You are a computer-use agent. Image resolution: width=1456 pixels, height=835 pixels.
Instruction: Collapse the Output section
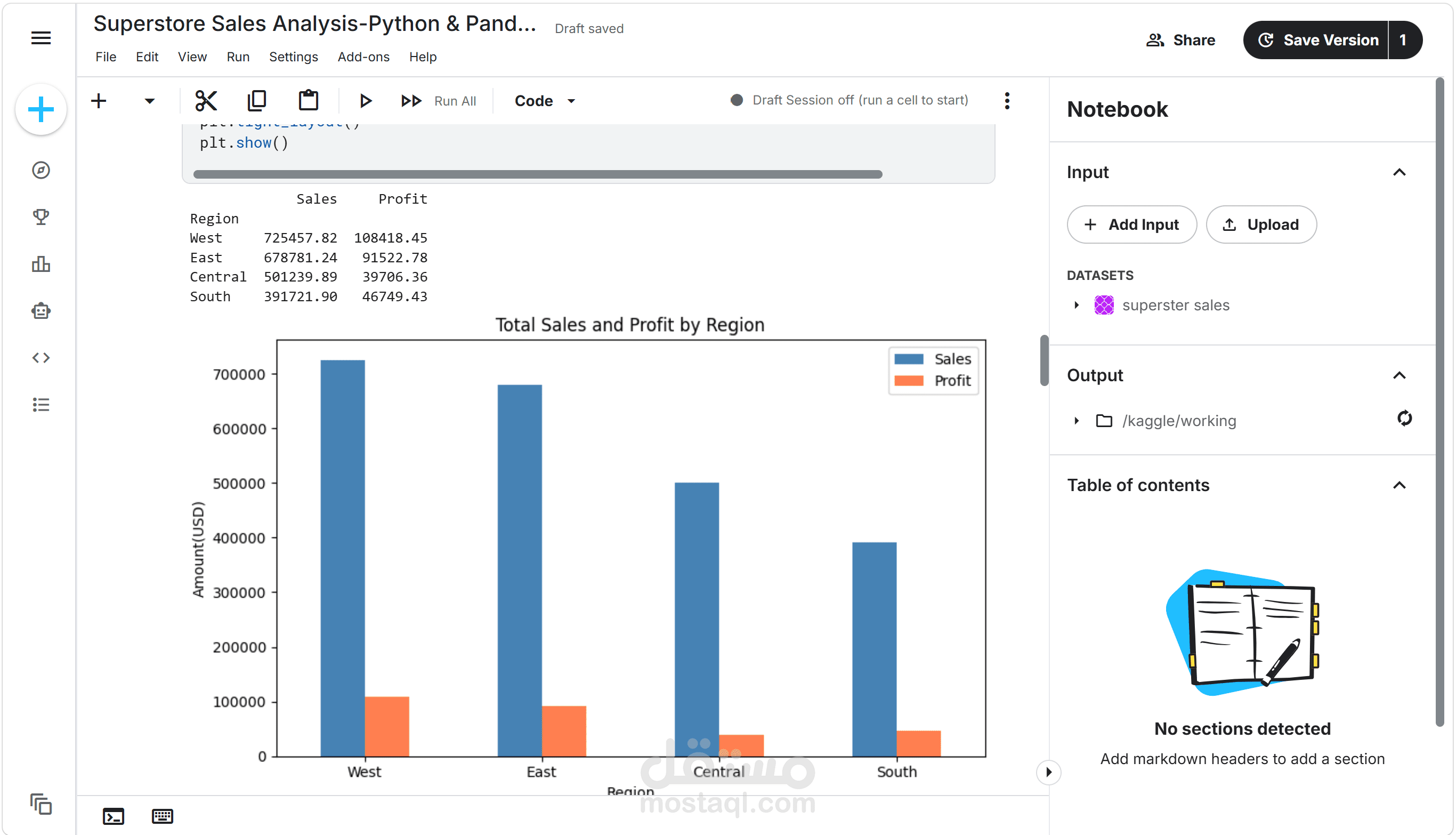pyautogui.click(x=1400, y=375)
